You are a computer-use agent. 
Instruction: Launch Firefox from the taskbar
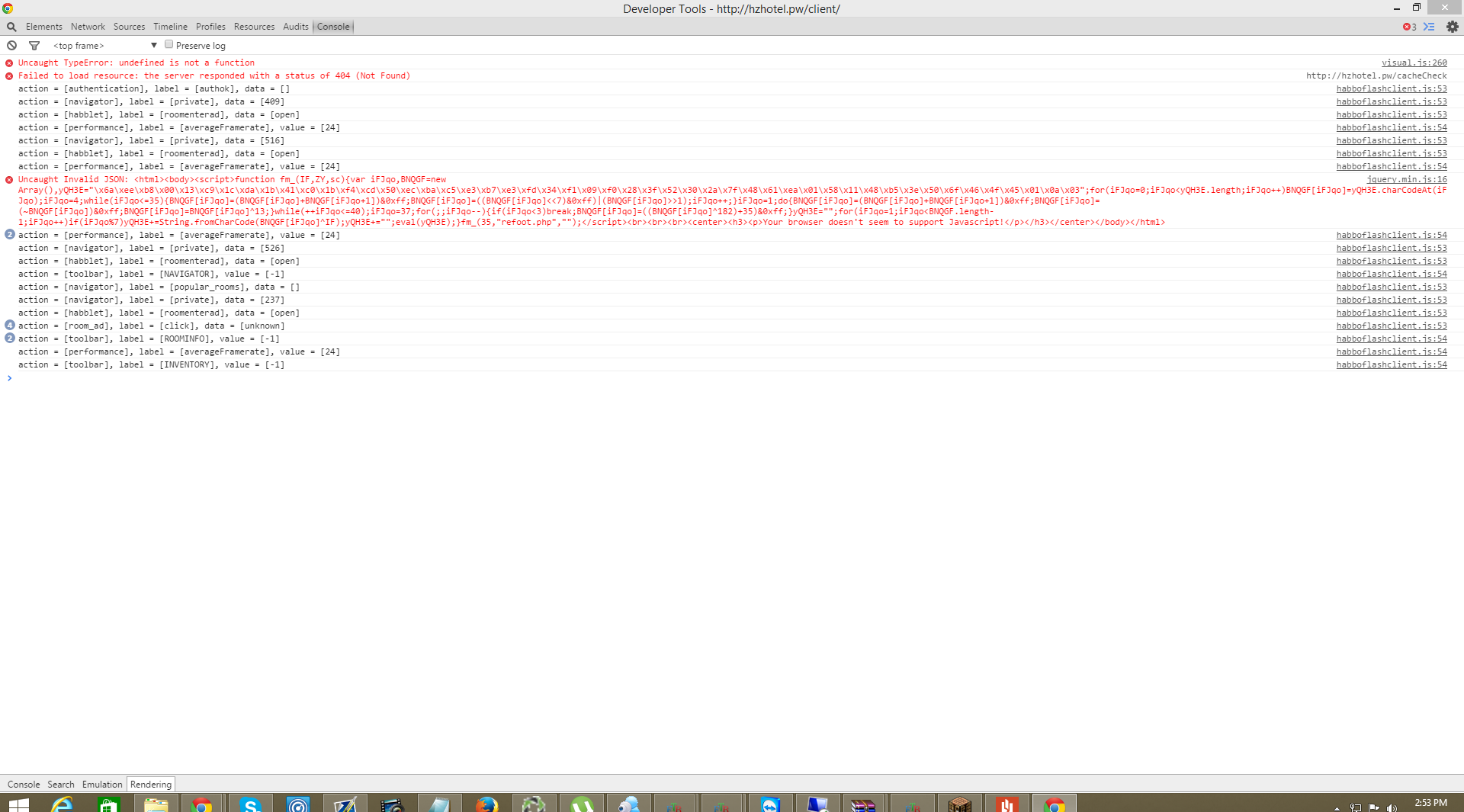click(x=486, y=804)
